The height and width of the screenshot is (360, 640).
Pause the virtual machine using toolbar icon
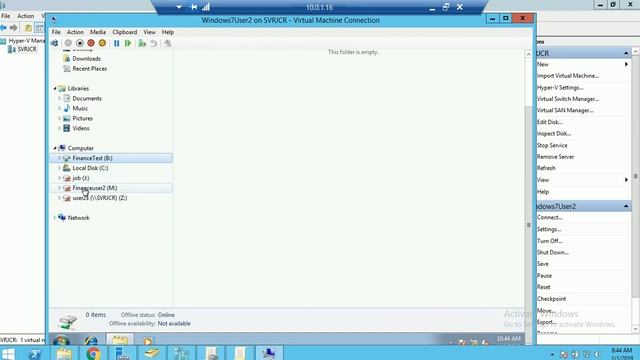pyautogui.click(x=117, y=43)
